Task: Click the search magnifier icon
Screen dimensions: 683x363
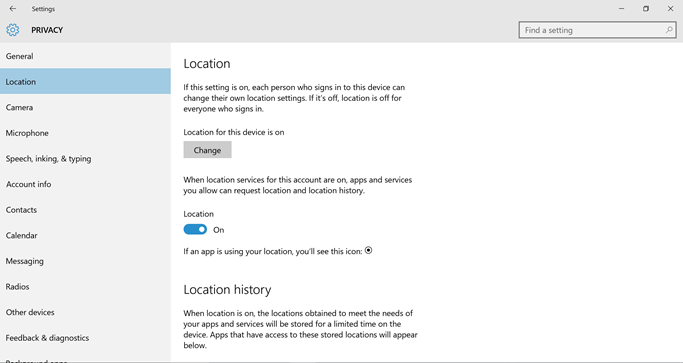Action: point(669,30)
